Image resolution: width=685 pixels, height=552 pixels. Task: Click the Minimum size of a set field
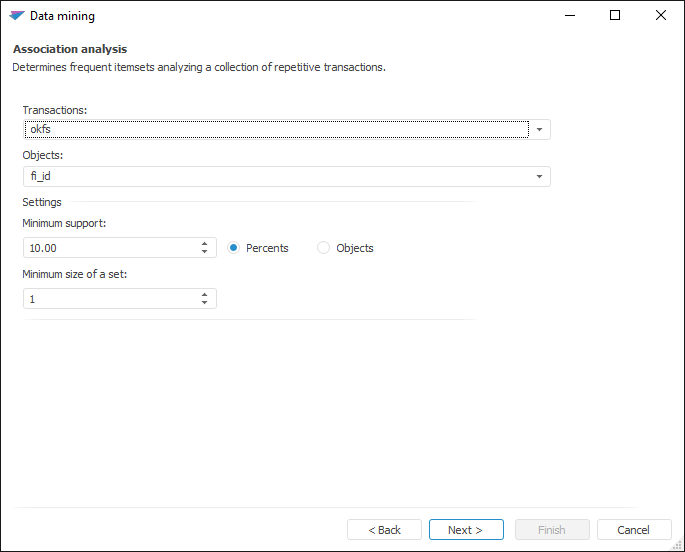pos(110,299)
